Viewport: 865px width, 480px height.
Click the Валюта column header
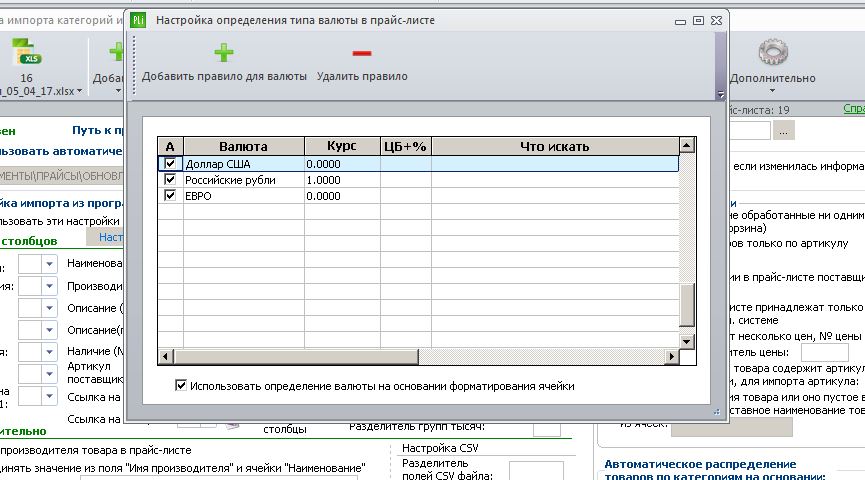pos(244,146)
